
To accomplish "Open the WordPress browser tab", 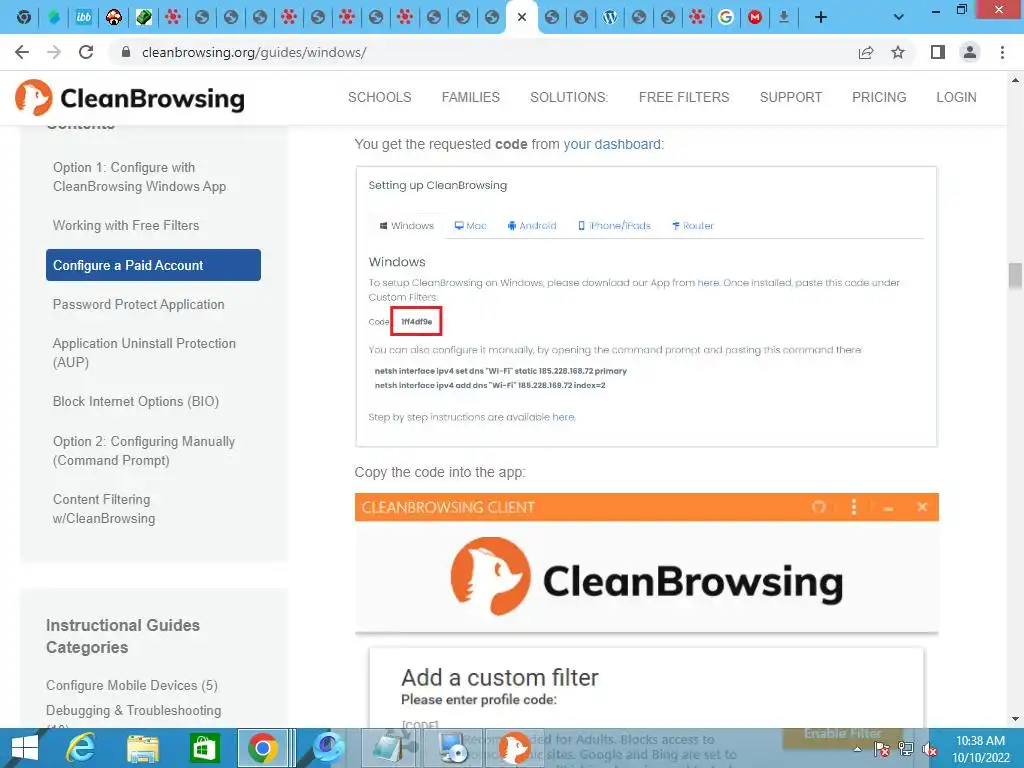I will [610, 17].
